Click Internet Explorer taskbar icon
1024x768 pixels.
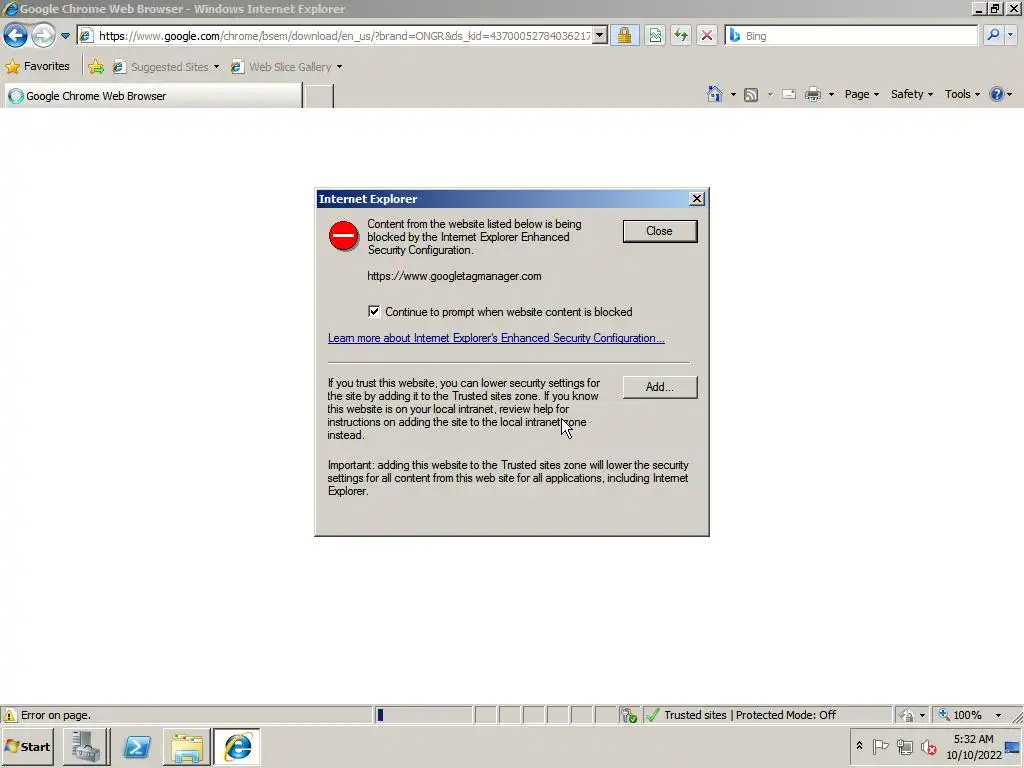point(236,746)
